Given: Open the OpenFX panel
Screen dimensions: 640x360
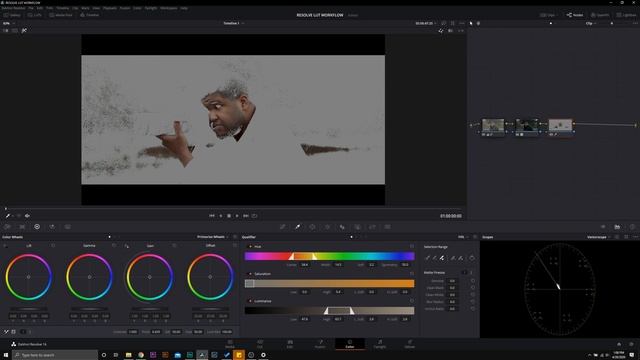Looking at the screenshot, I should pyautogui.click(x=600, y=15).
